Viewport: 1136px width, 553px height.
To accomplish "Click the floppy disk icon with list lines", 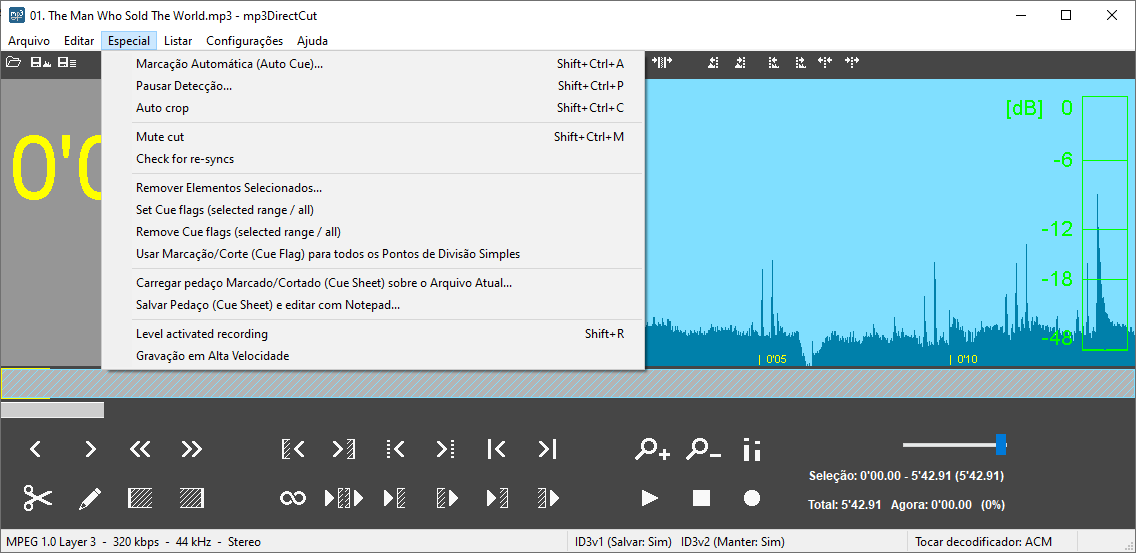I will (67, 62).
